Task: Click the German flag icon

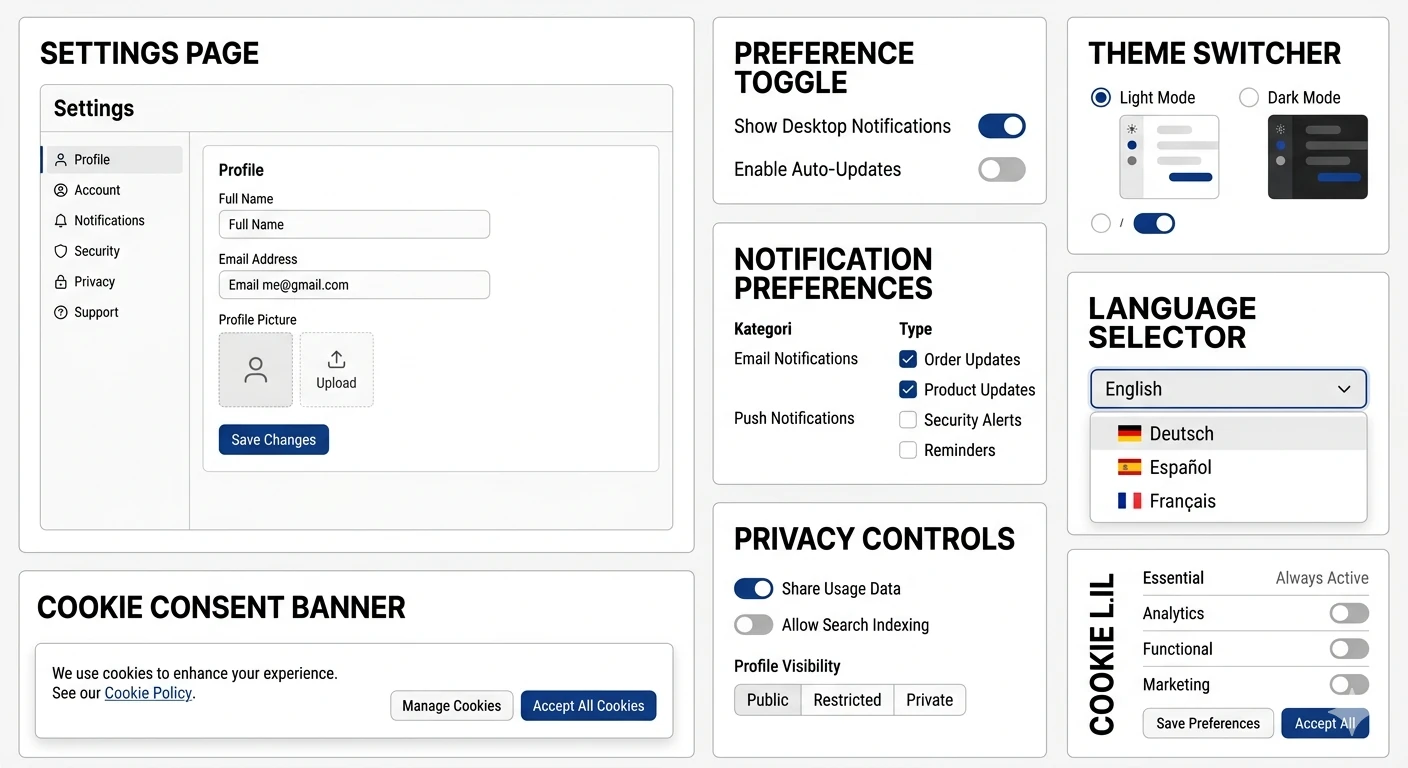Action: click(x=1129, y=433)
